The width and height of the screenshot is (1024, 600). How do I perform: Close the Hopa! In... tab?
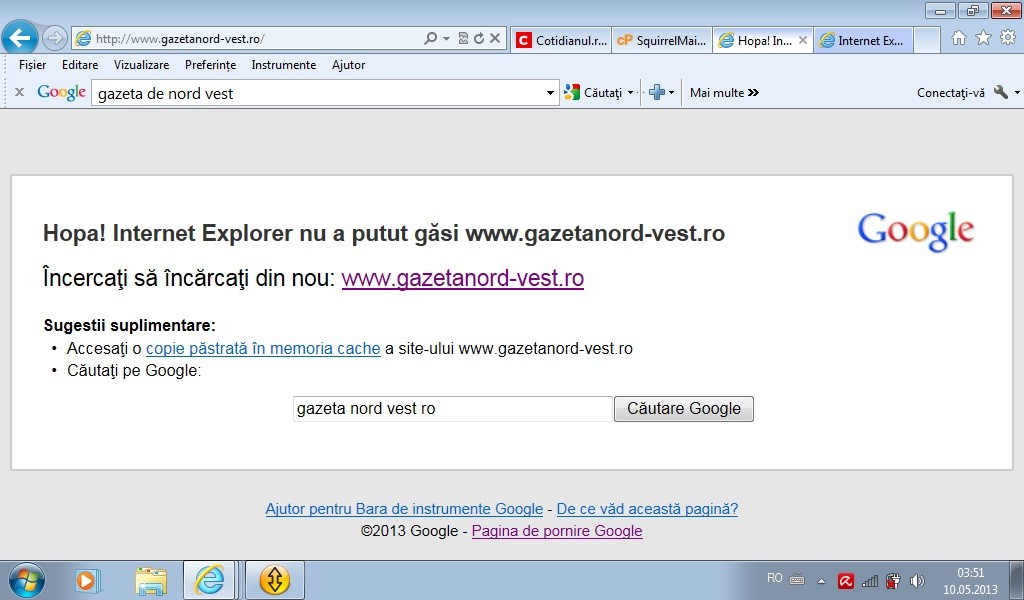coord(803,40)
